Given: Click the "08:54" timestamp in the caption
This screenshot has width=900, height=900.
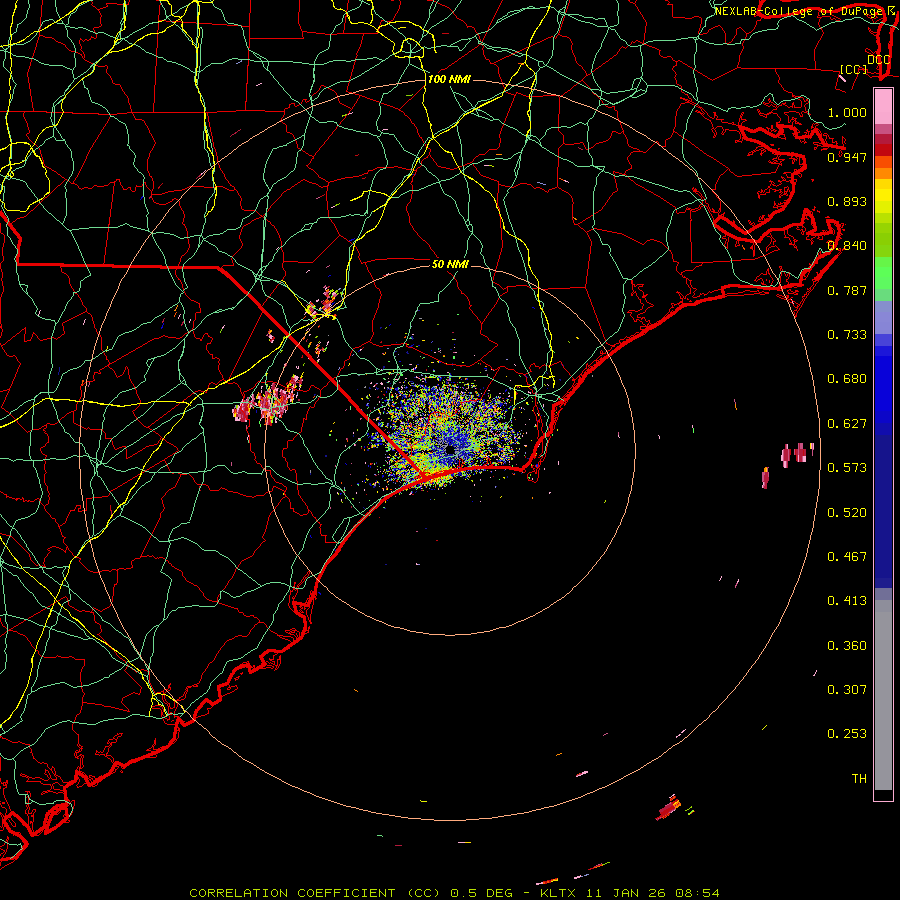Looking at the screenshot, I should [697, 893].
